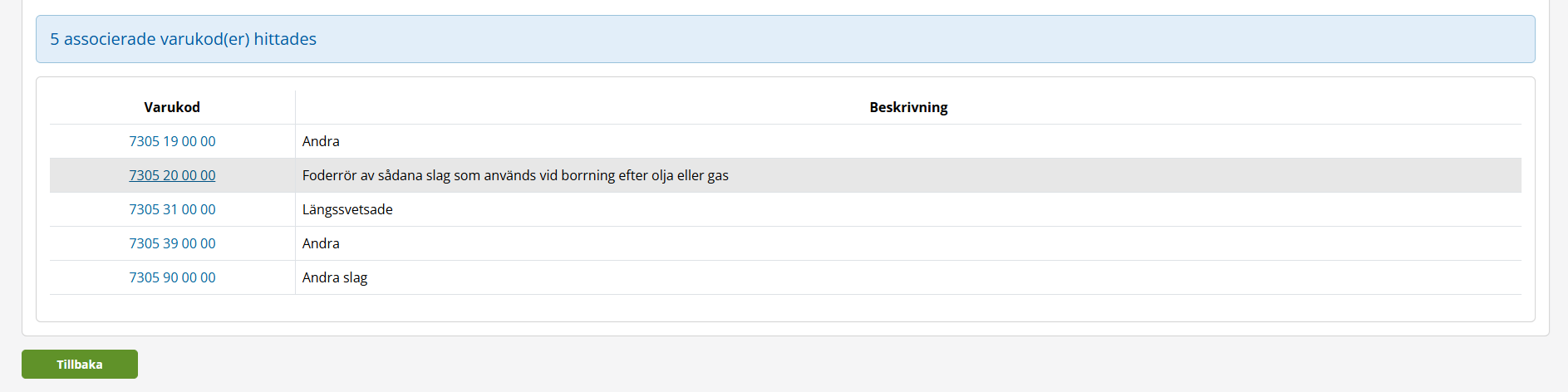Click 'Andra' description beside 7305 19 00 00
This screenshot has height=392, width=1568.
(x=321, y=141)
